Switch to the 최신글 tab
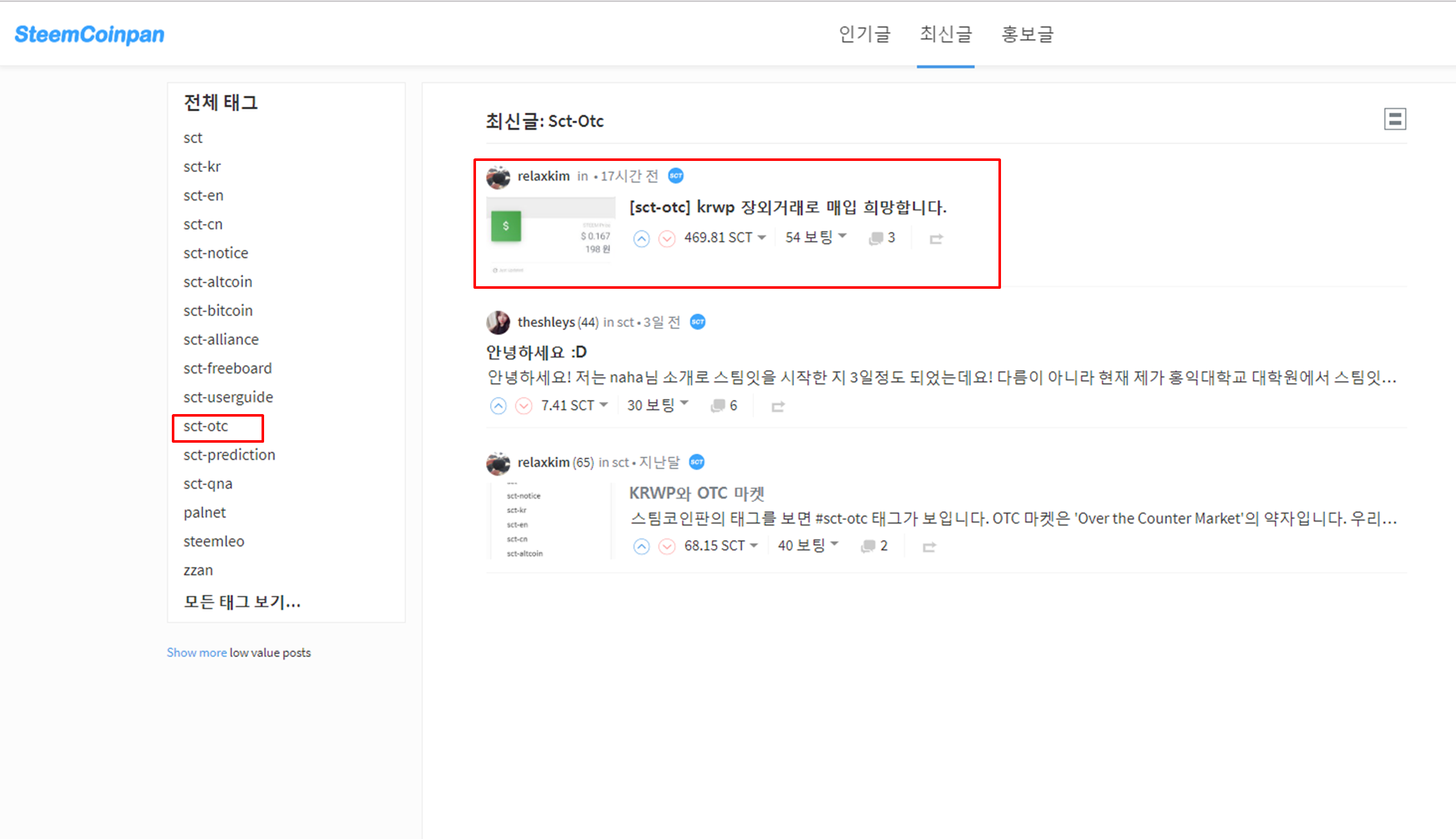1456x839 pixels. click(x=946, y=34)
